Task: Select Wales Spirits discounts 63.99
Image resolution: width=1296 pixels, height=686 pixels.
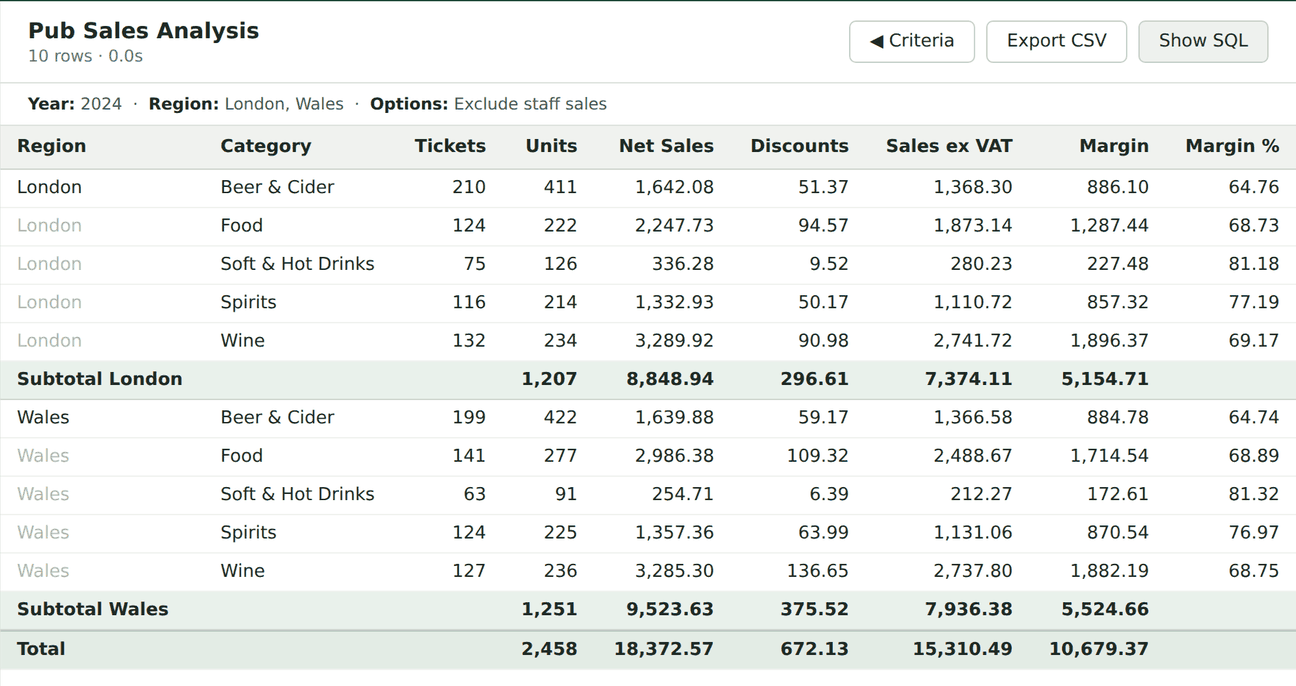Action: [x=823, y=532]
